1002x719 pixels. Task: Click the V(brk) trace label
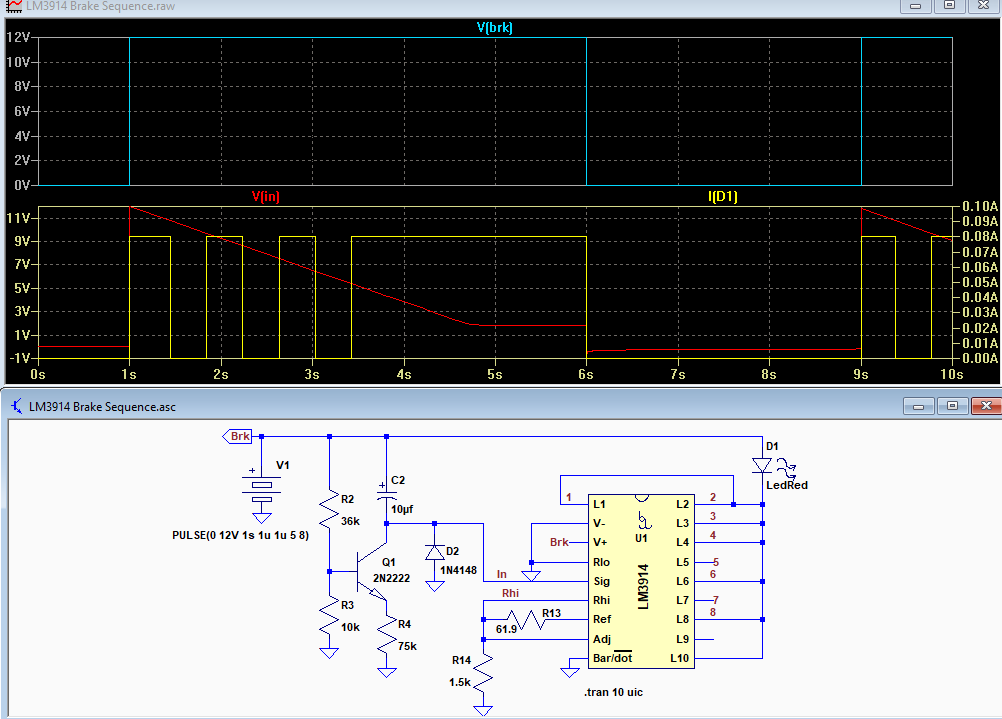click(x=495, y=27)
